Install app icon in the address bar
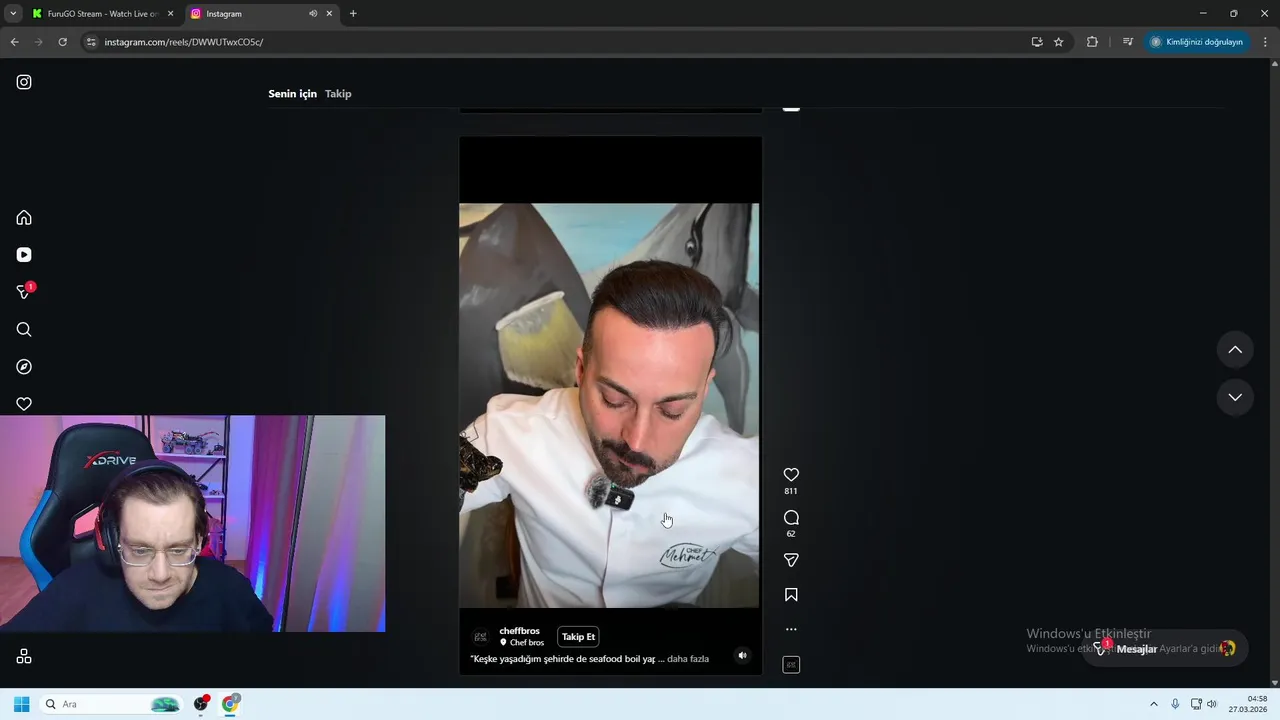The image size is (1280, 720). click(x=1037, y=42)
